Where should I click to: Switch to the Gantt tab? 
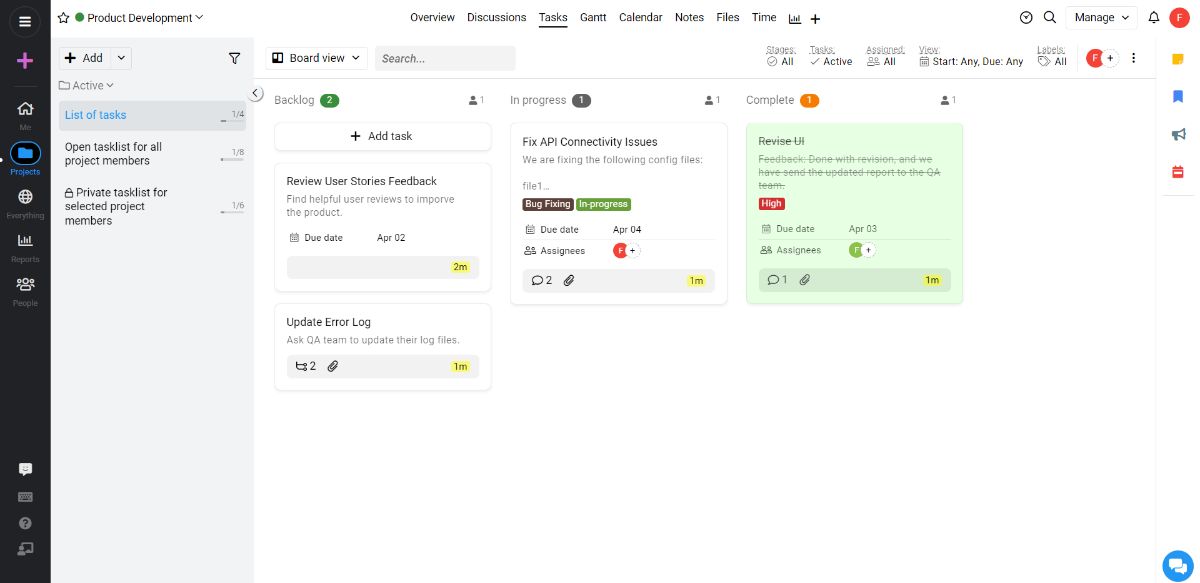593,17
